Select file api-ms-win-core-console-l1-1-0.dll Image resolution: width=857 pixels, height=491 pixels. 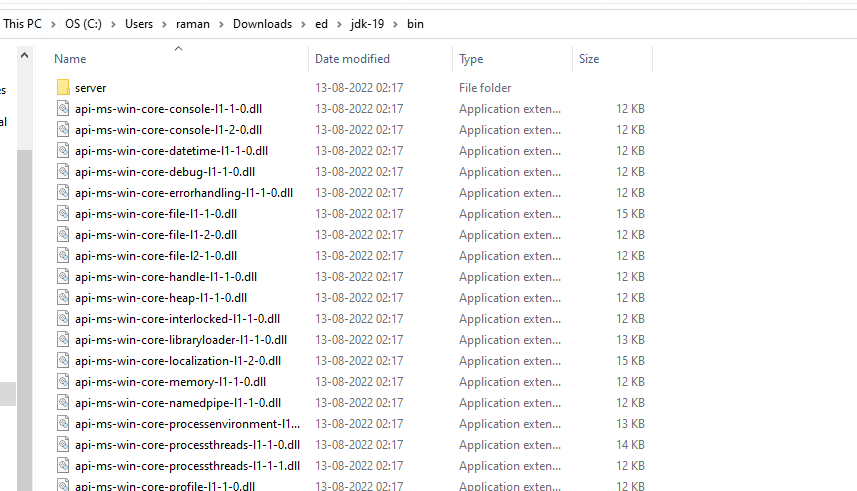click(168, 108)
